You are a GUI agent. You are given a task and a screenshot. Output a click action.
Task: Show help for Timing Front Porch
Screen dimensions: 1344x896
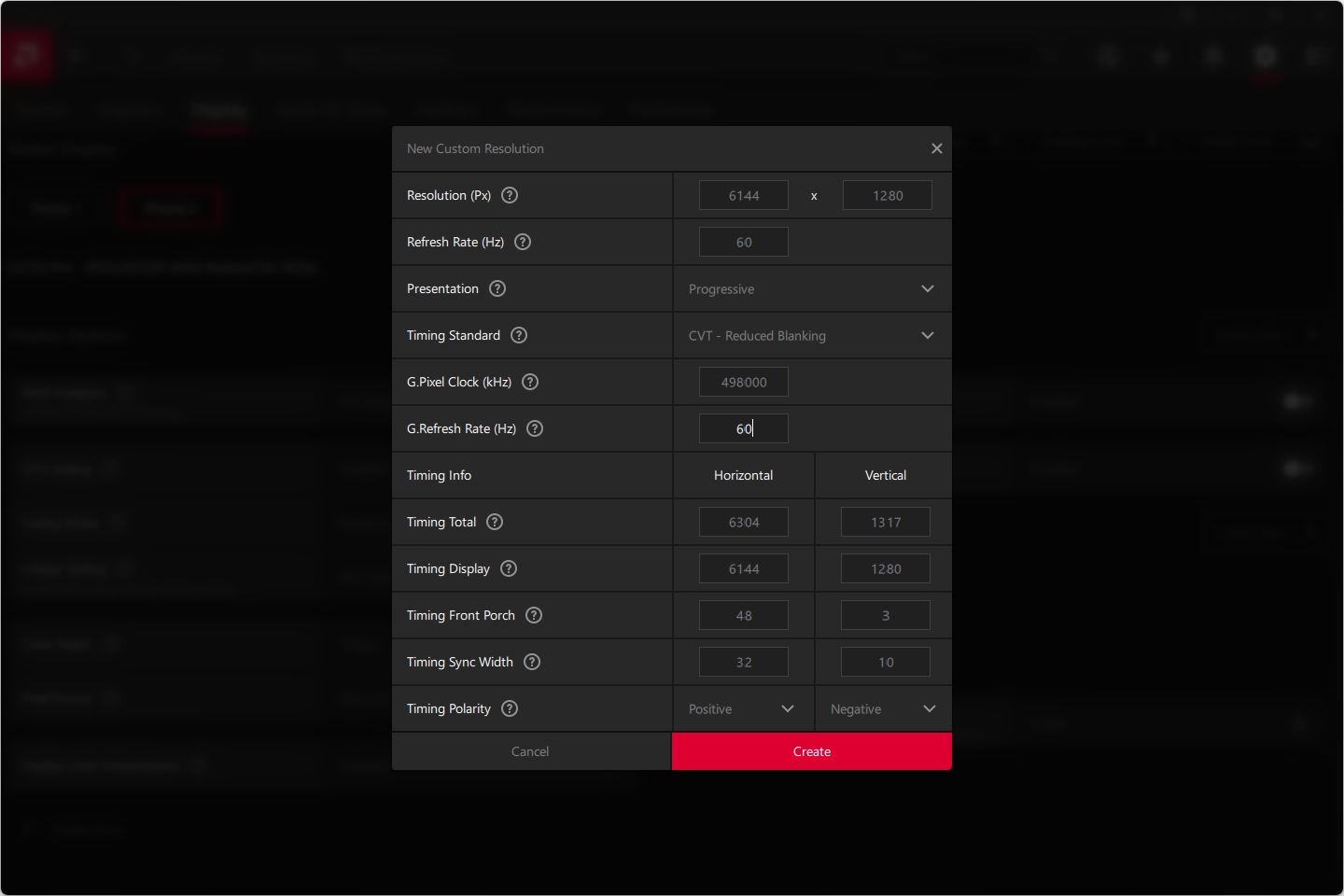[x=534, y=615]
